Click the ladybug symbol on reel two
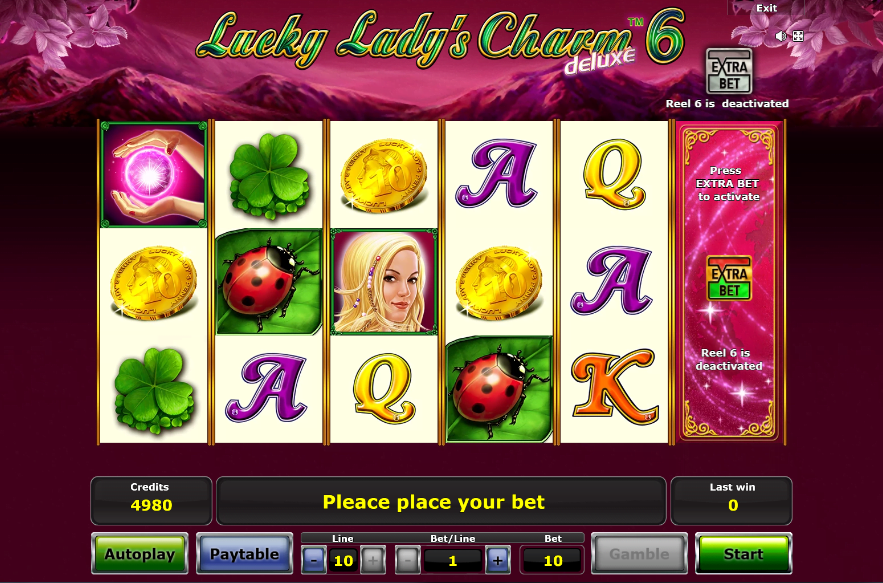Viewport: 883px width, 583px height. 269,281
